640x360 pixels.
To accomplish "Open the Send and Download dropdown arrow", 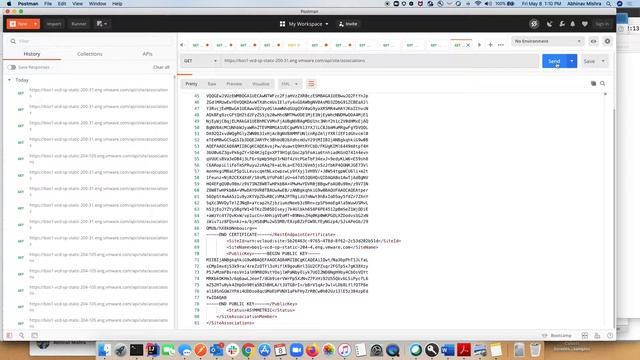I will pyautogui.click(x=572, y=61).
